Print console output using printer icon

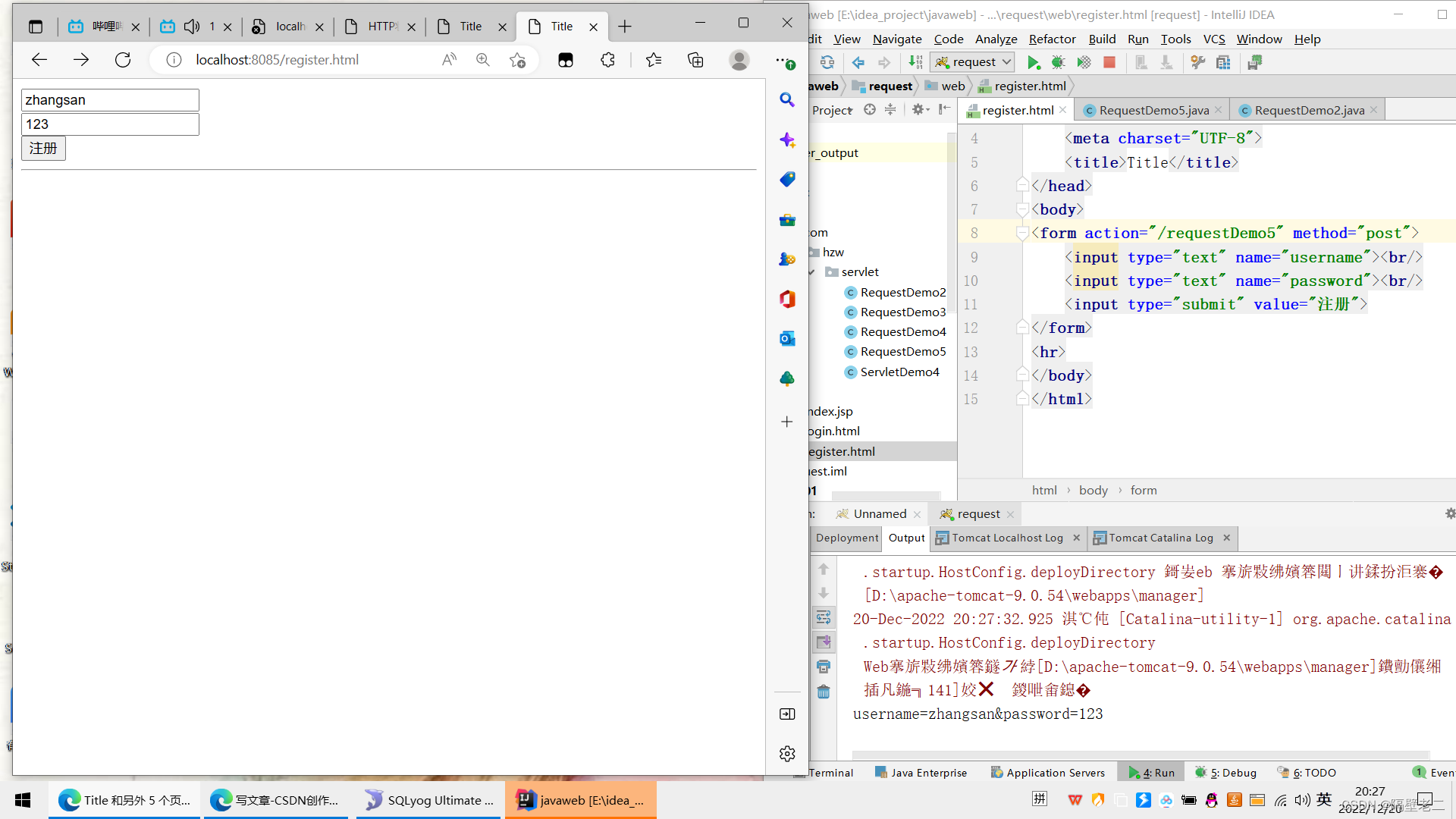coord(824,667)
